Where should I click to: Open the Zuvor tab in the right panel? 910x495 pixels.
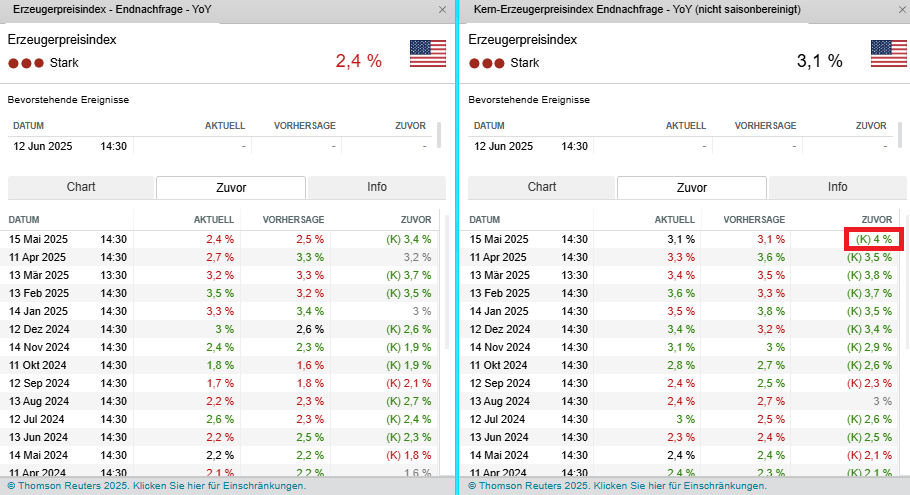[692, 188]
